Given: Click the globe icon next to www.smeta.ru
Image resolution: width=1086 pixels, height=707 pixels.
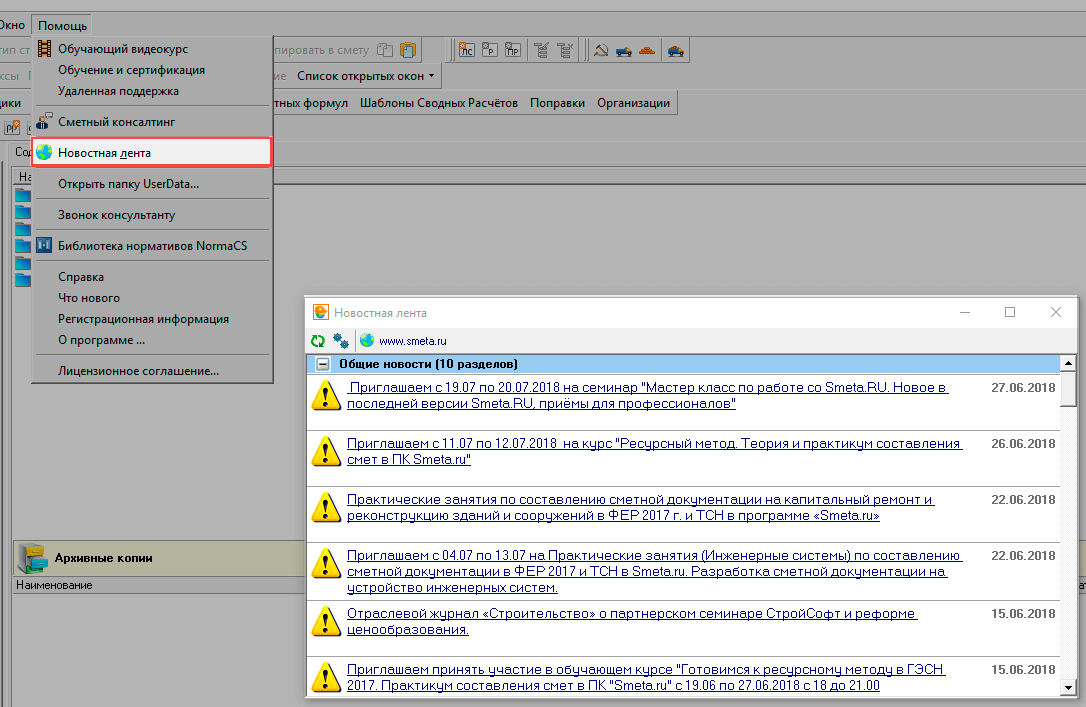Looking at the screenshot, I should [x=367, y=341].
